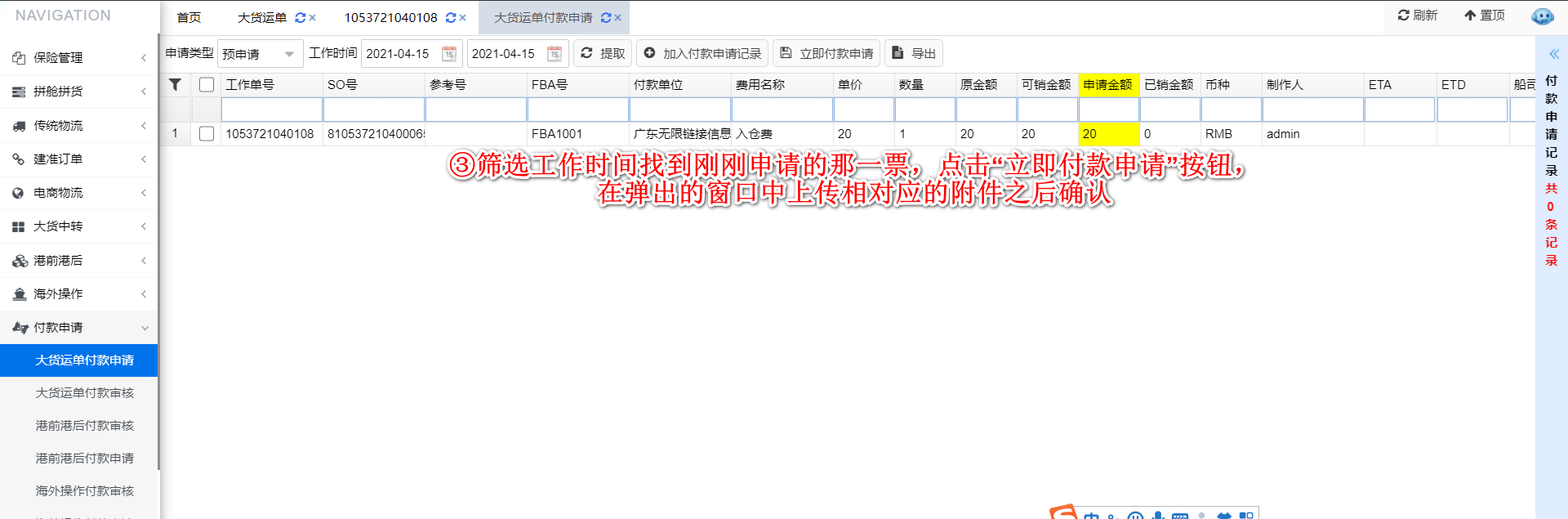The image size is (1568, 519).
Task: Expand the 电商物流 menu chevron
Action: coord(144,193)
